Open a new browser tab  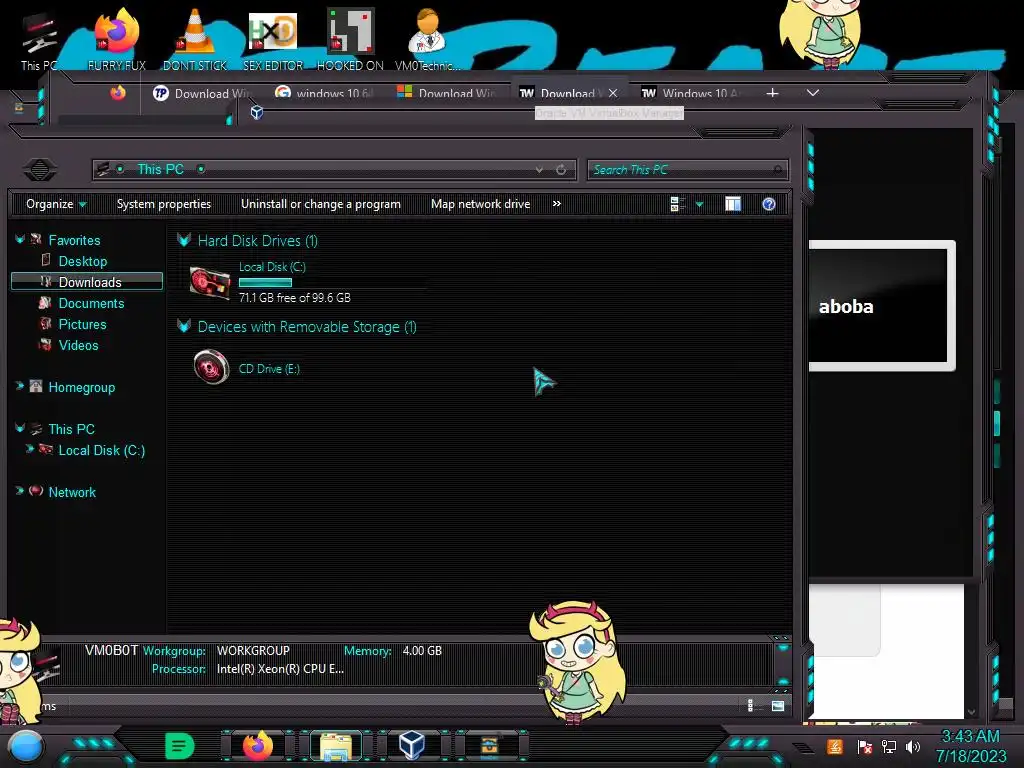(772, 93)
